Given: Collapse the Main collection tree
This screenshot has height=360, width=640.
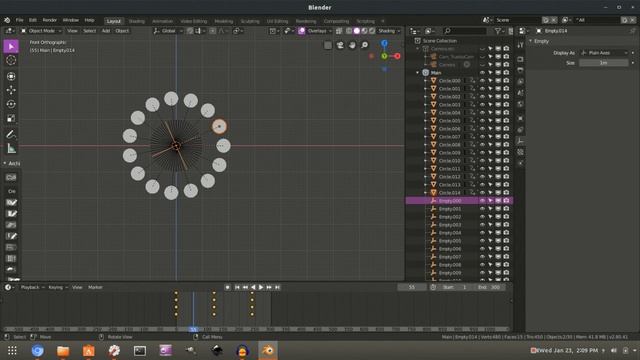Looking at the screenshot, I should (x=418, y=73).
